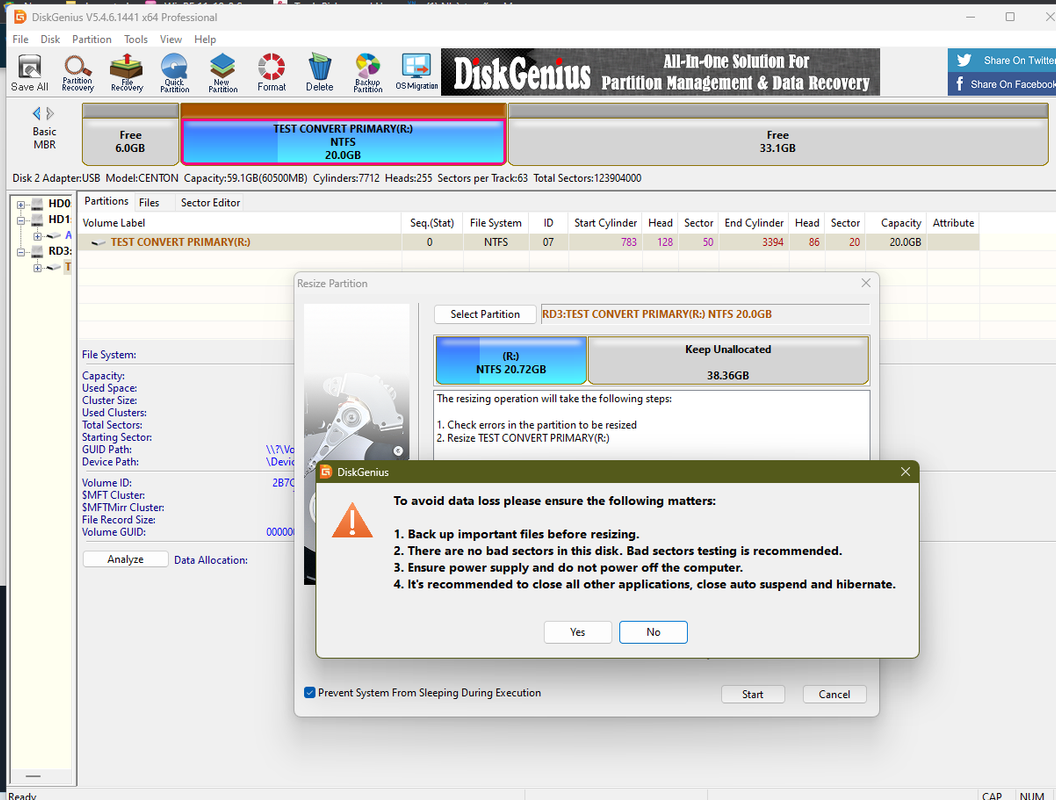
Task: Click the NTFS file system cell
Action: [x=496, y=242]
